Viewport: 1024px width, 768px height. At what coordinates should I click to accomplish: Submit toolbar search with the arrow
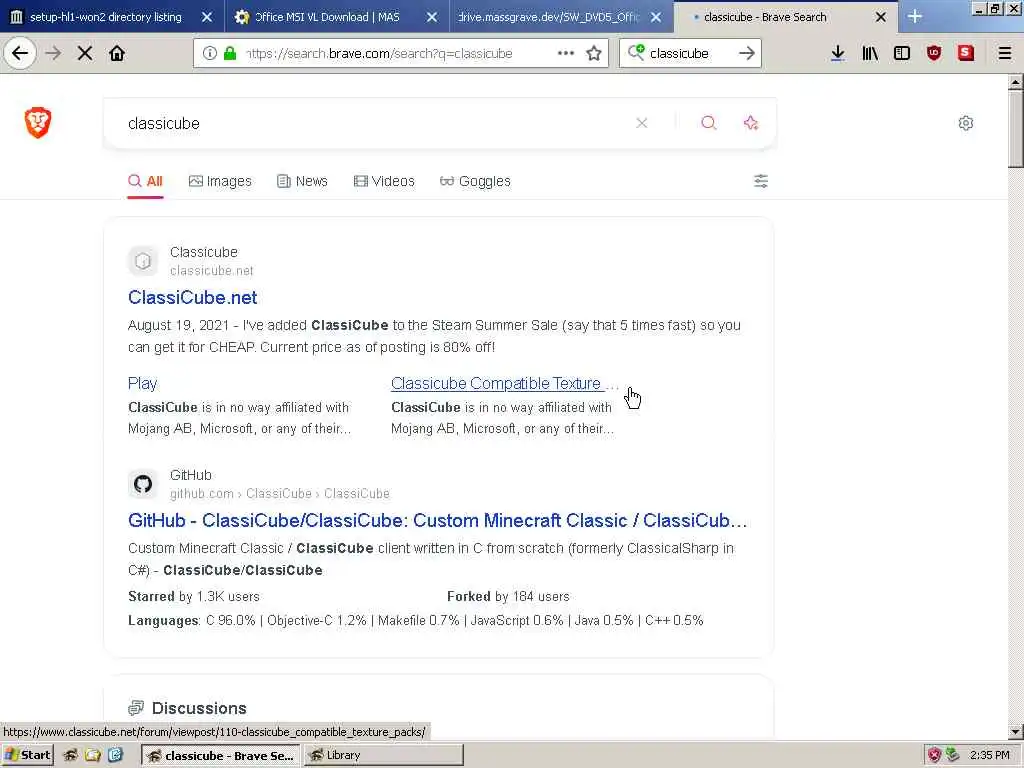[x=746, y=53]
